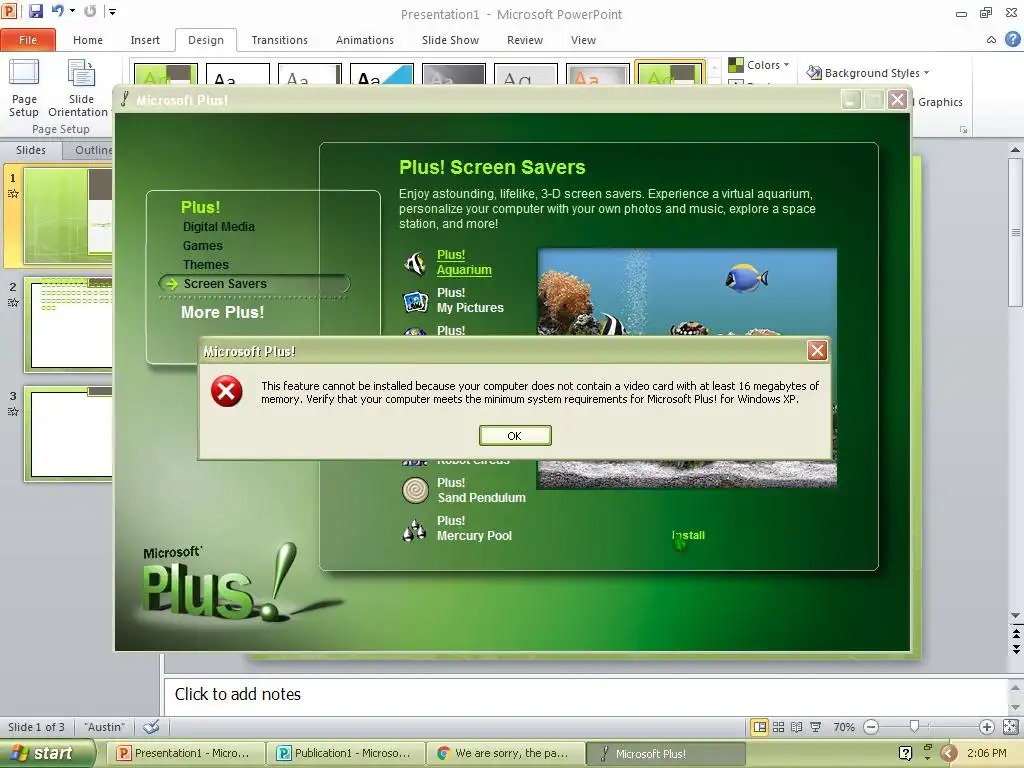
Task: Select slide 2 thumbnail in Slides pane
Action: [69, 325]
